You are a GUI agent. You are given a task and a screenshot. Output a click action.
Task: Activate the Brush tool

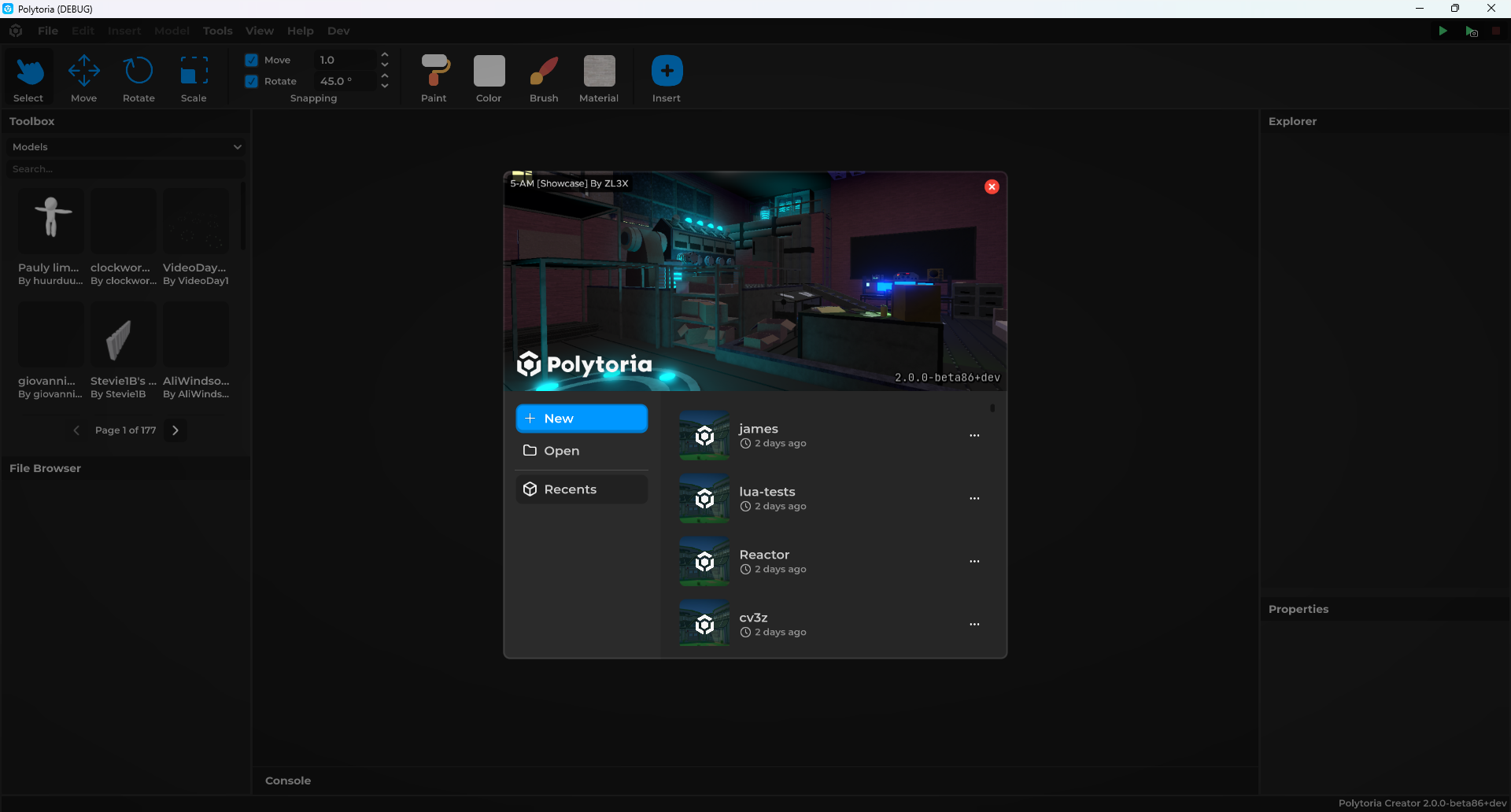[x=544, y=77]
